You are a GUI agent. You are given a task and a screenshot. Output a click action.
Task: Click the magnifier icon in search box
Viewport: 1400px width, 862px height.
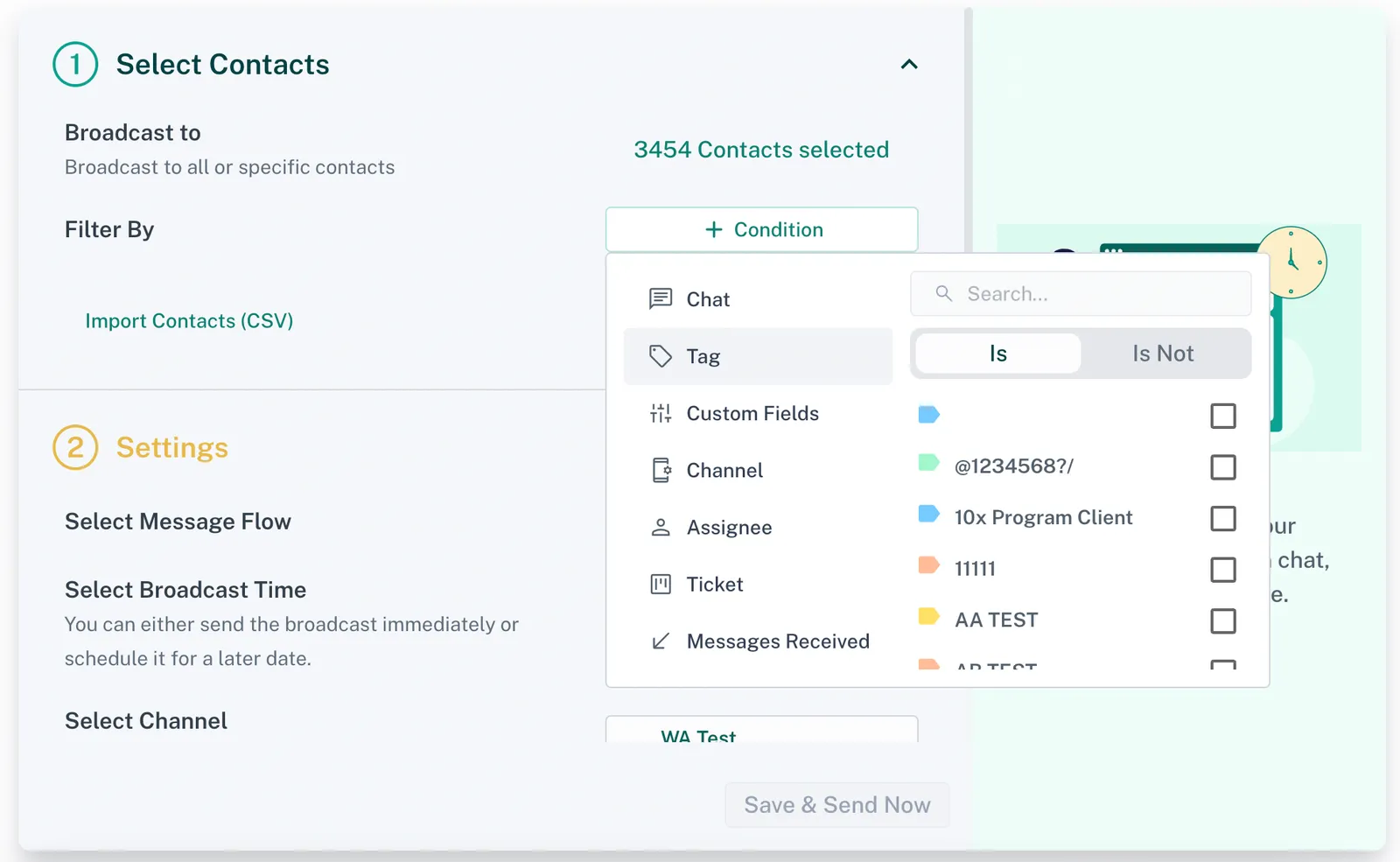943,294
